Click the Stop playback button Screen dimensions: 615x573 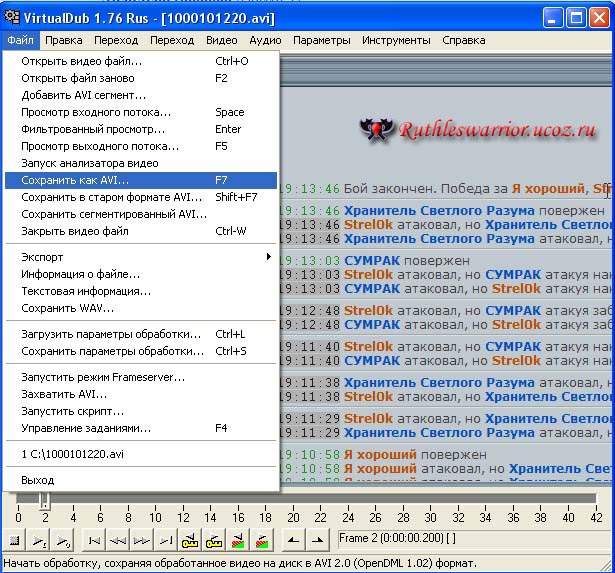click(x=15, y=541)
